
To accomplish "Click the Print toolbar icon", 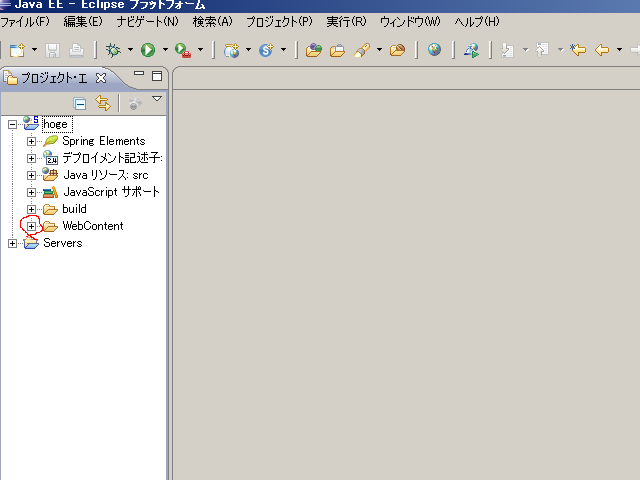I will click(x=76, y=50).
